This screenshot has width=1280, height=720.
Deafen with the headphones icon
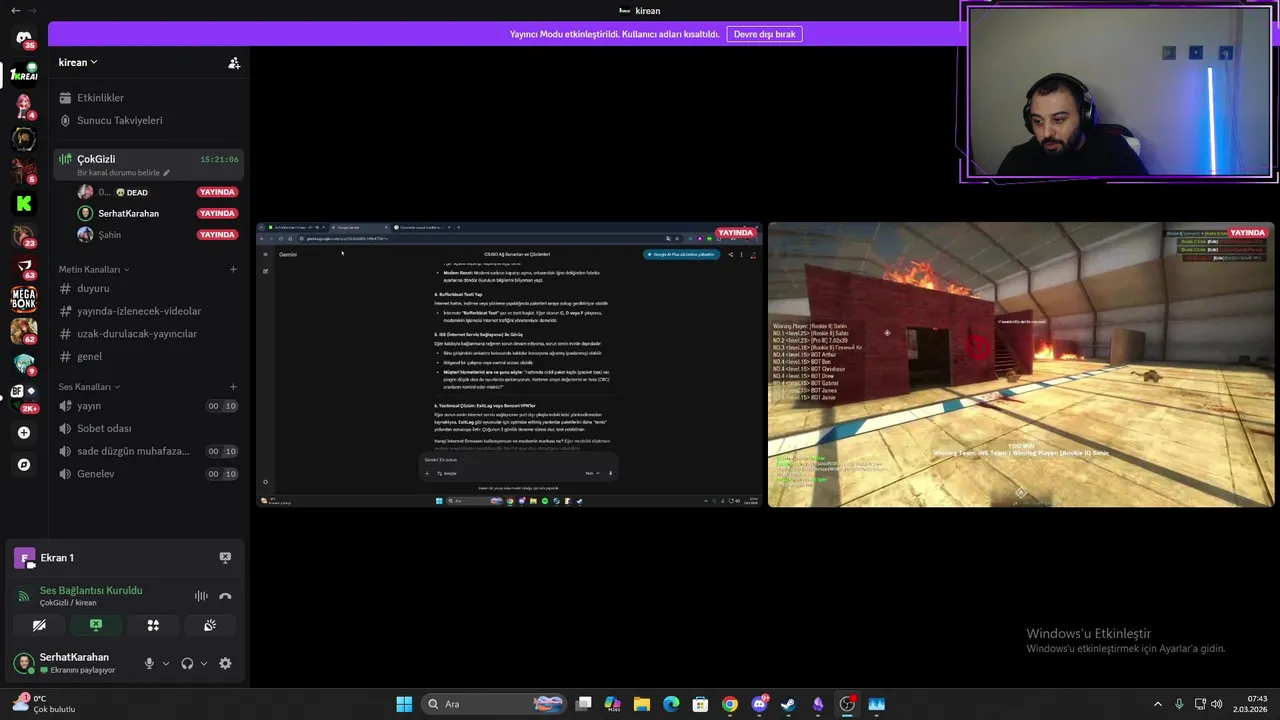[x=187, y=663]
